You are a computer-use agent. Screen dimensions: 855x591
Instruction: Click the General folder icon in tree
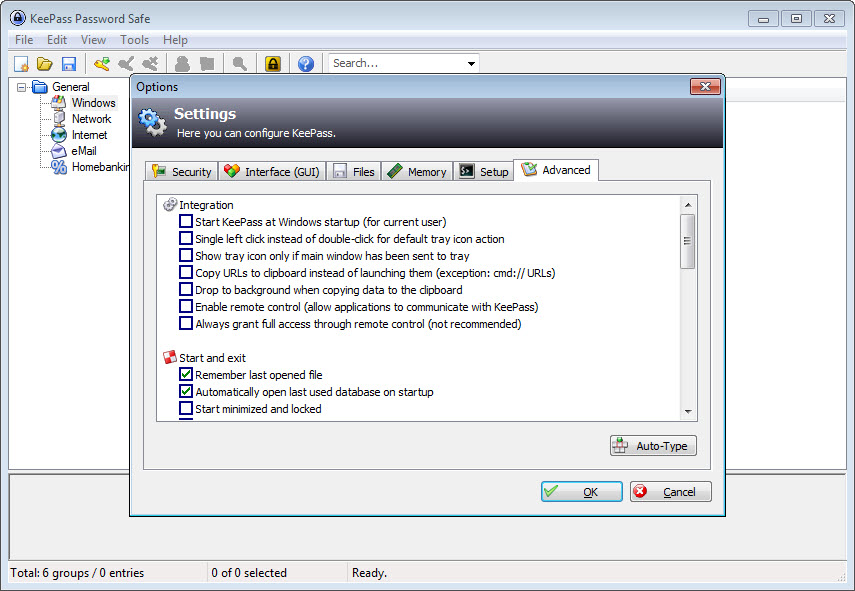point(40,87)
